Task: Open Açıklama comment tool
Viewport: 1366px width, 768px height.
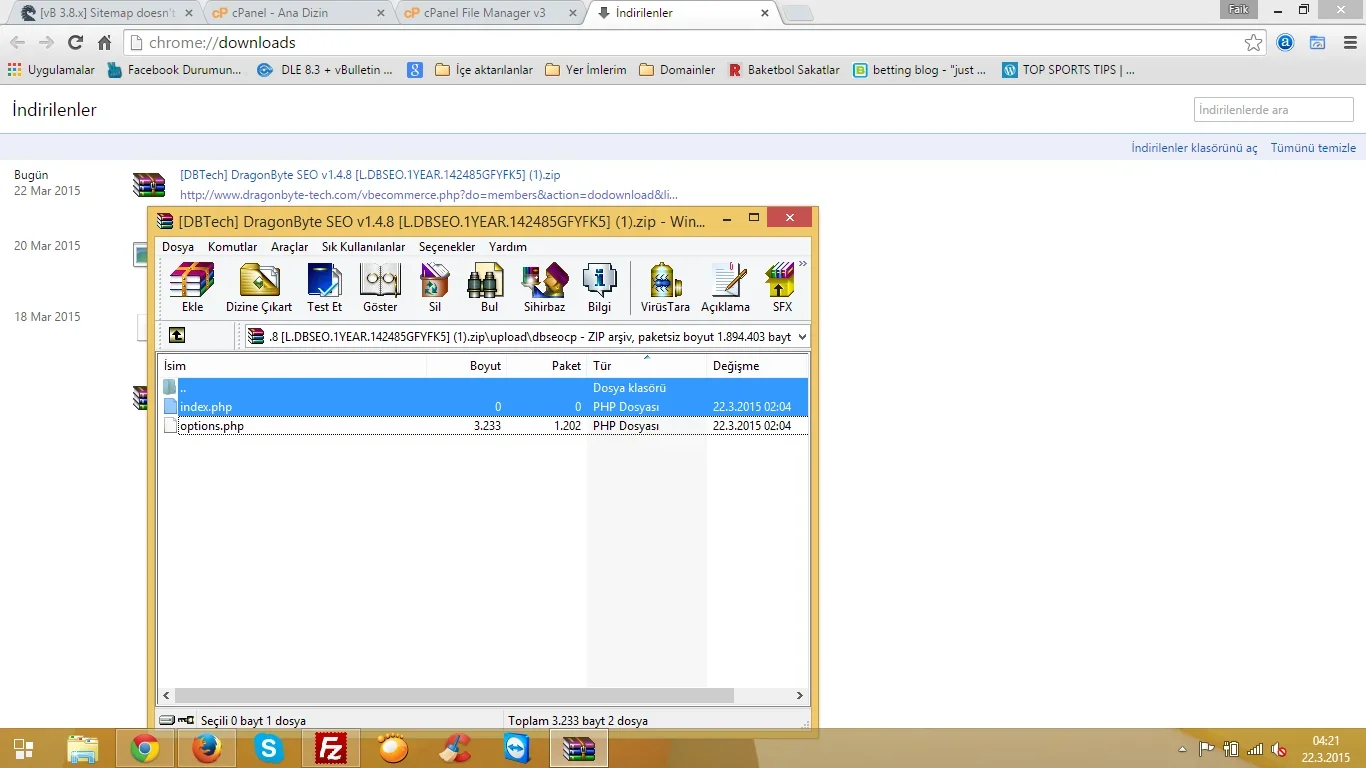Action: coord(725,288)
